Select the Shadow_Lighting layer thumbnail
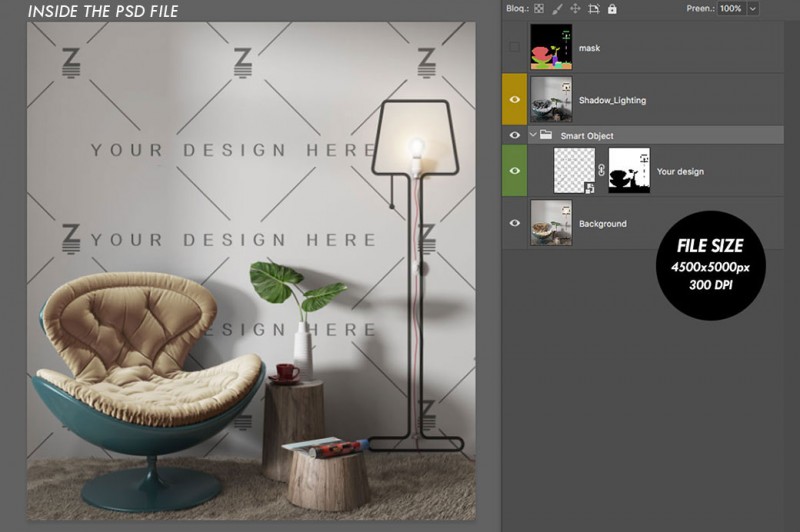800x532 pixels. [551, 99]
